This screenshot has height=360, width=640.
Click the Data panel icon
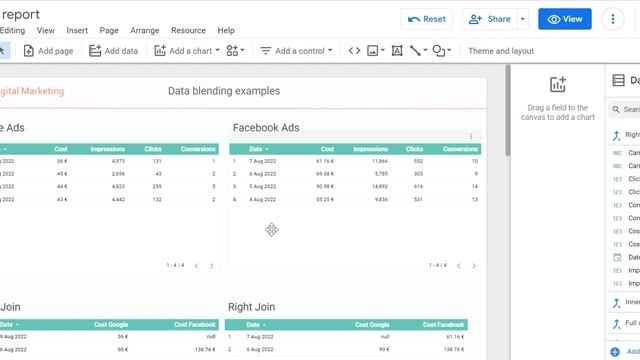pos(618,80)
